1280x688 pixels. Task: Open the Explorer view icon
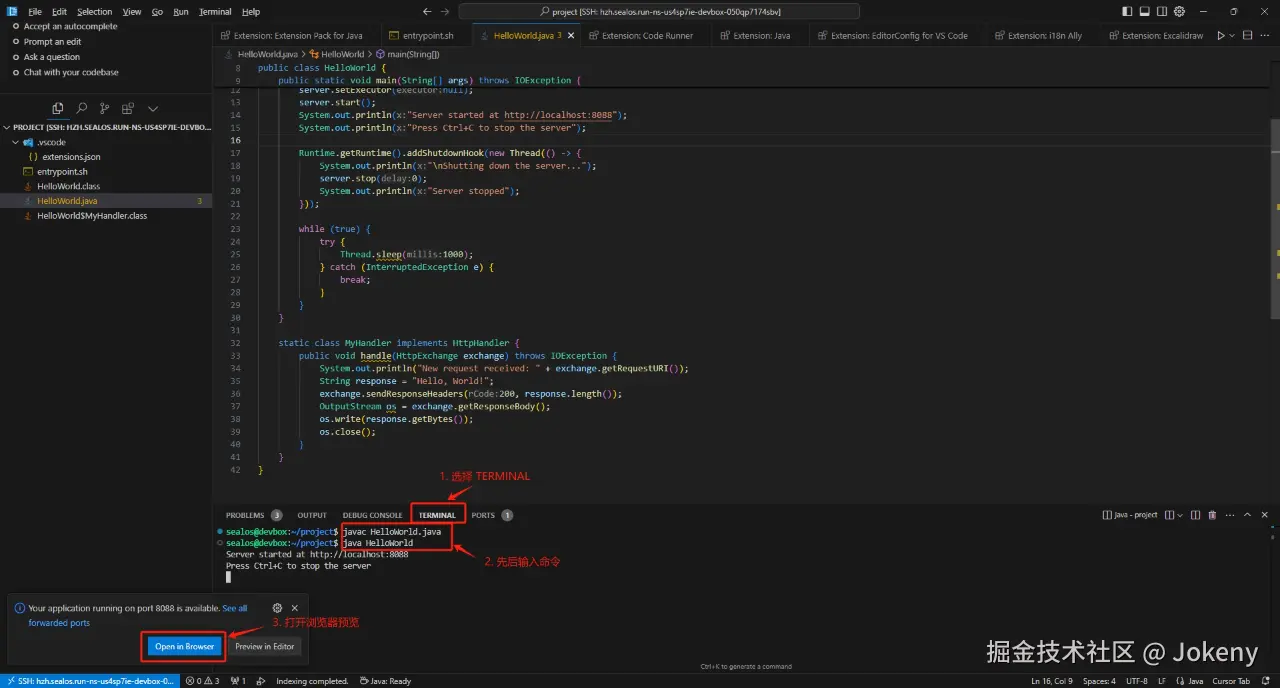tap(58, 108)
